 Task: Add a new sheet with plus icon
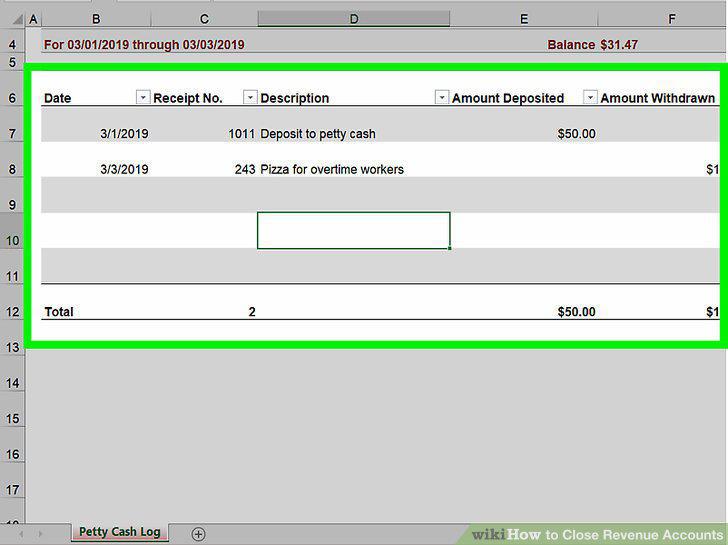[x=198, y=534]
